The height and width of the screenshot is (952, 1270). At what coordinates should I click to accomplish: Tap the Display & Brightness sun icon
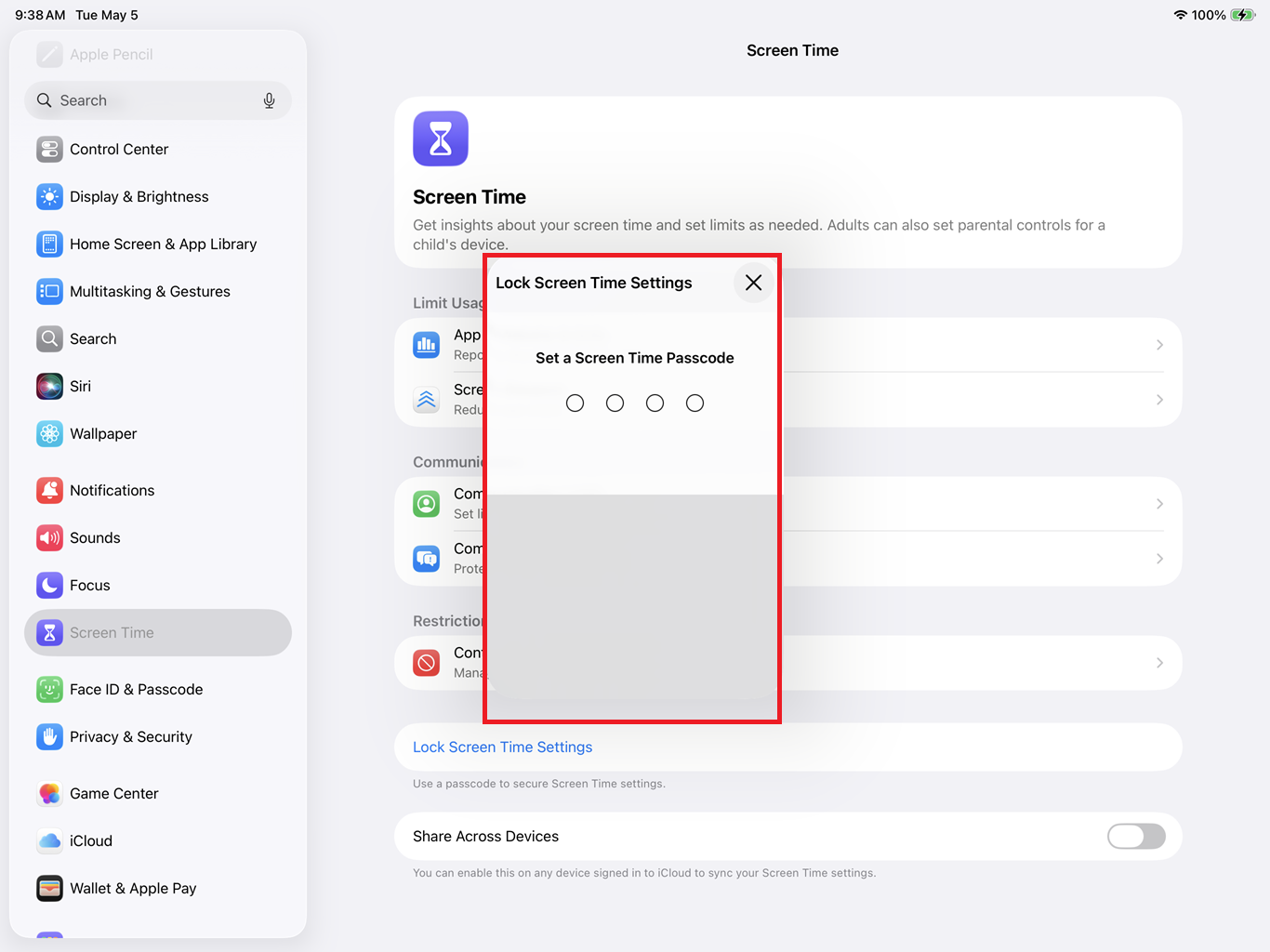coord(49,196)
